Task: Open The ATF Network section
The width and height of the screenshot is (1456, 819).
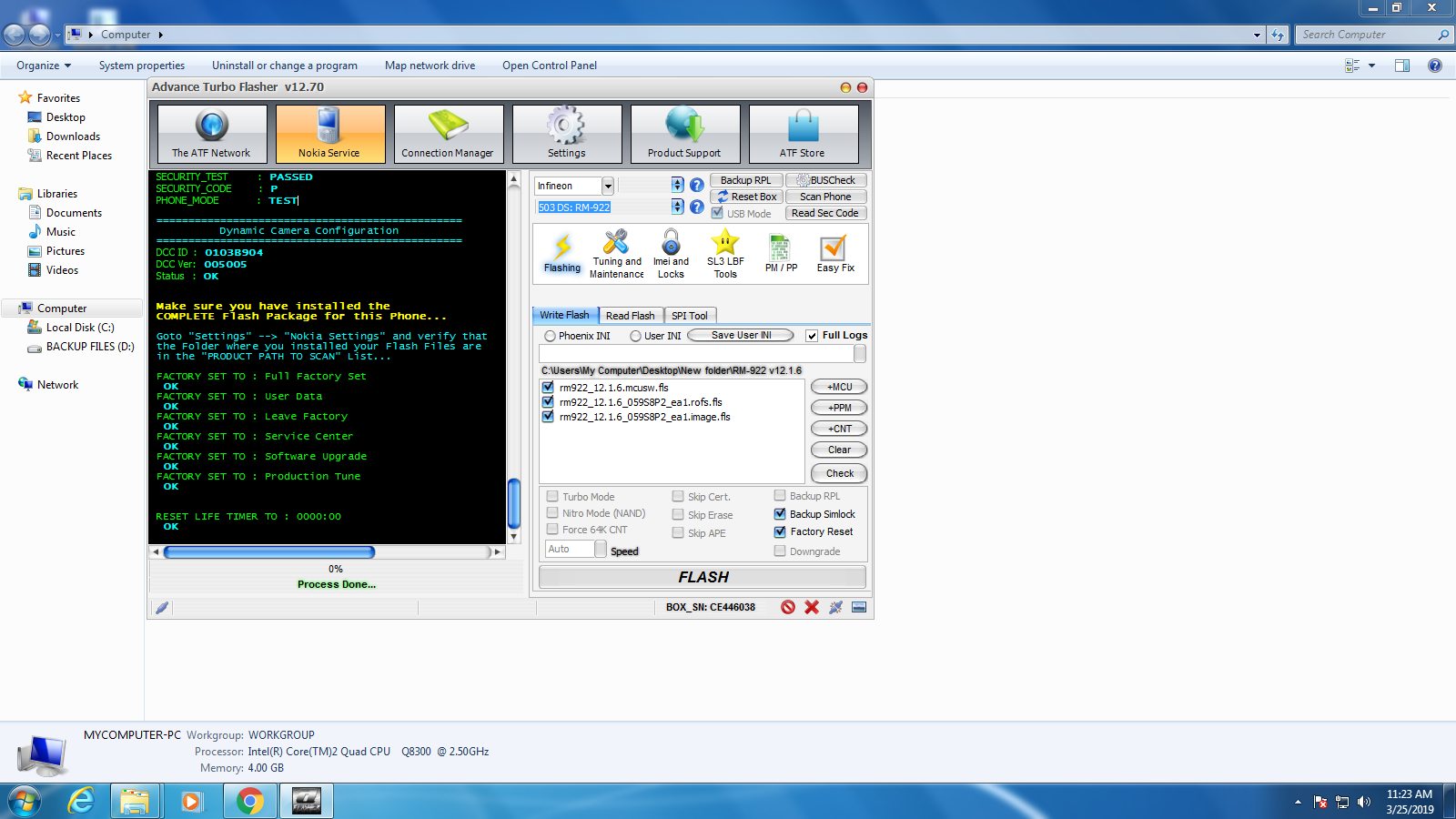Action: pos(212,134)
